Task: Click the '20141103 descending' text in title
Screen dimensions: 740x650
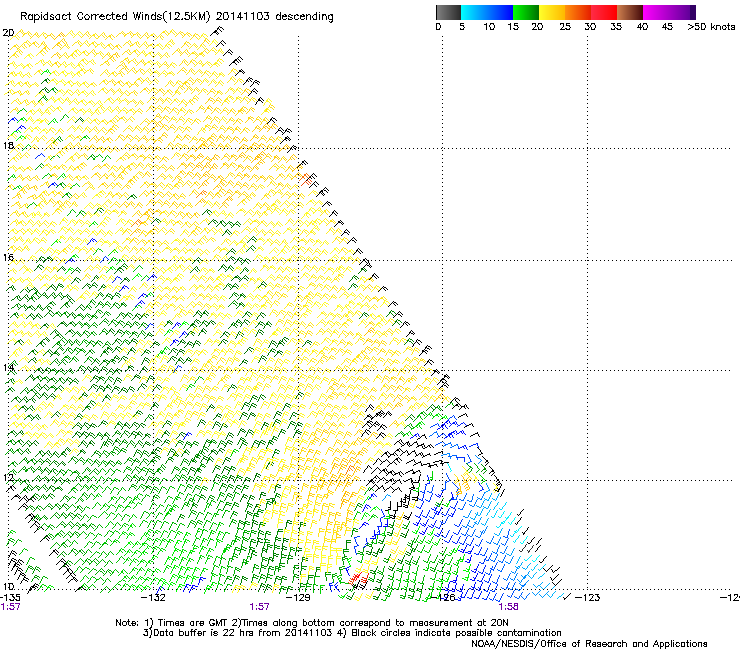Action: (x=275, y=17)
